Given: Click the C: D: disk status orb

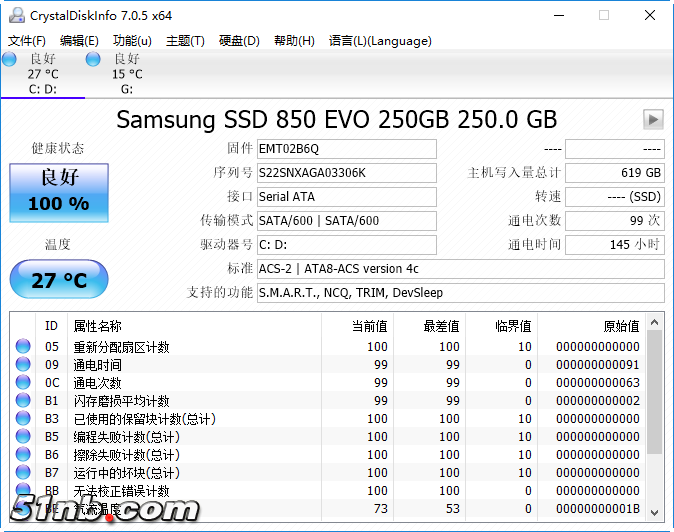Looking at the screenshot, I should (10, 60).
